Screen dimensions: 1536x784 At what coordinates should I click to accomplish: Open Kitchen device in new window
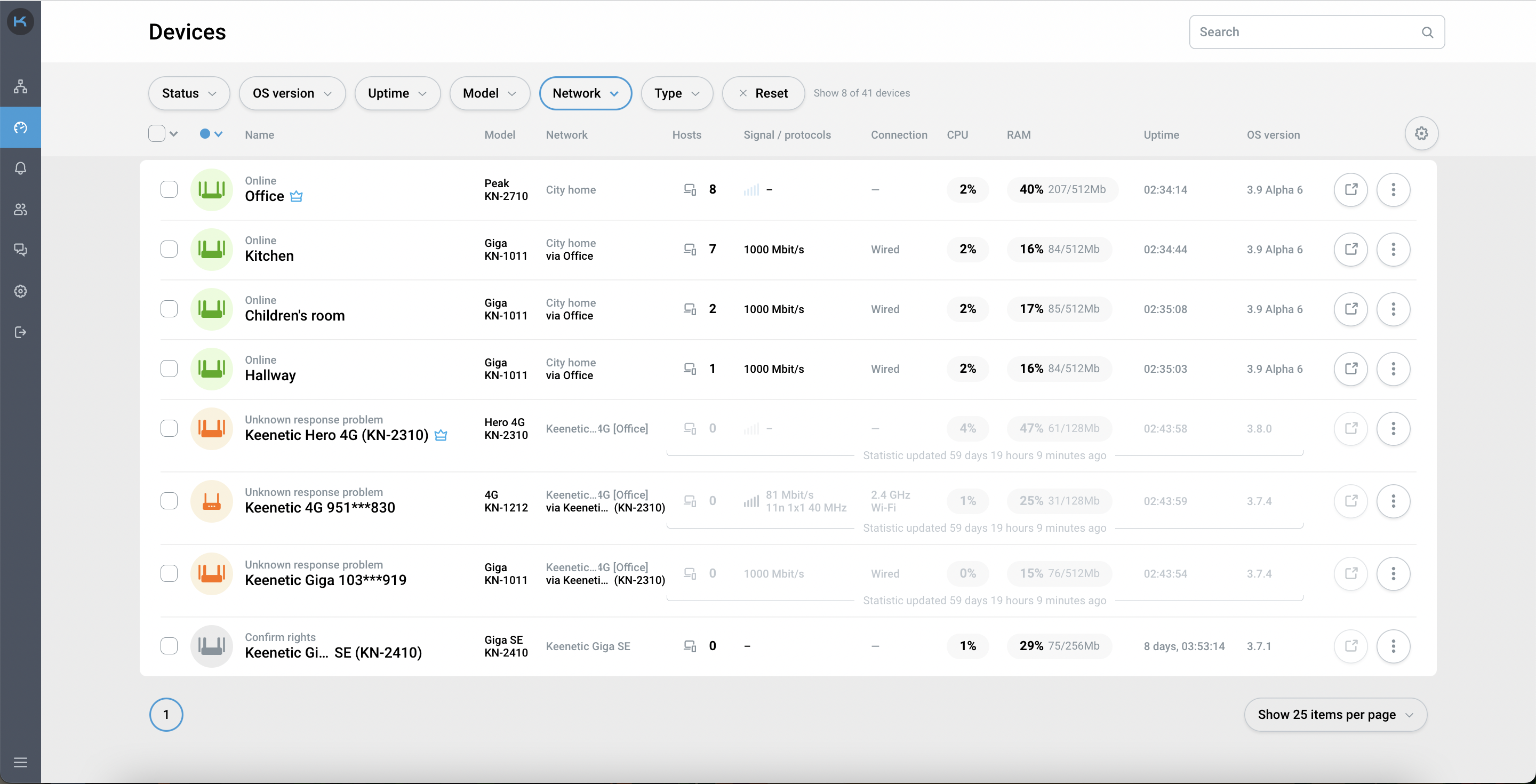point(1350,249)
